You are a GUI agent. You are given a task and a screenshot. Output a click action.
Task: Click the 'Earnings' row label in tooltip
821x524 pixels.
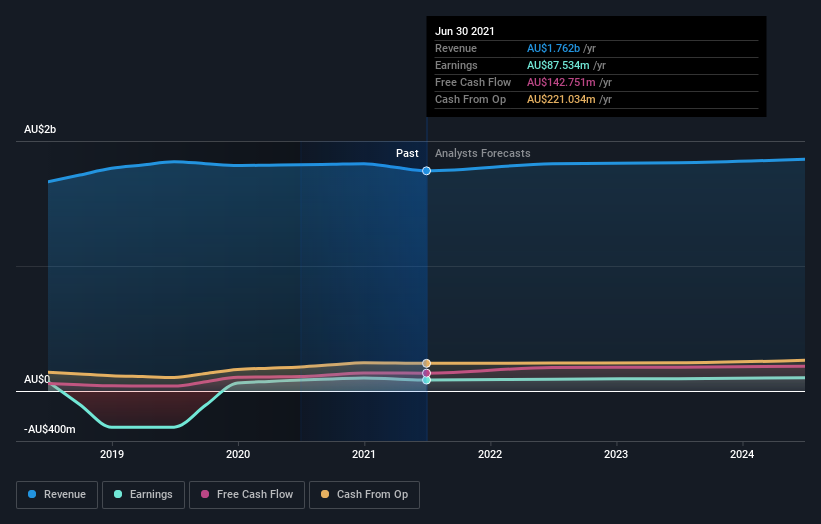(x=457, y=65)
